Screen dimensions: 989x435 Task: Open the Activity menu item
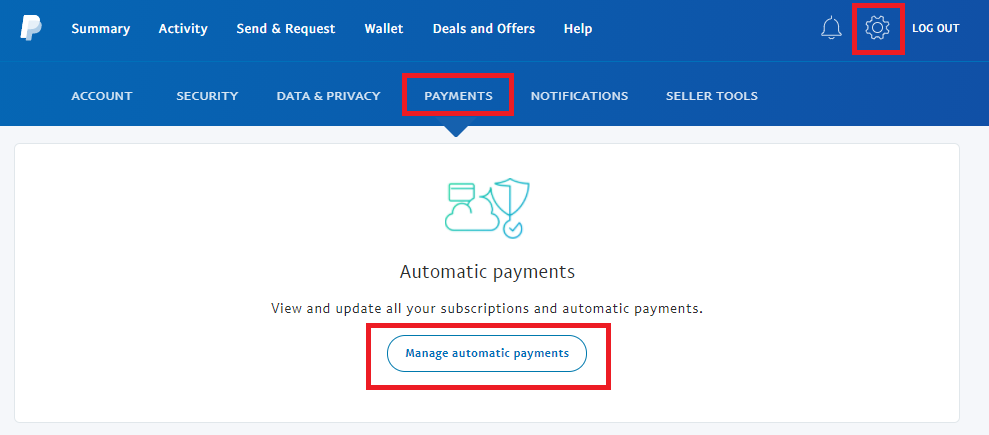(183, 28)
